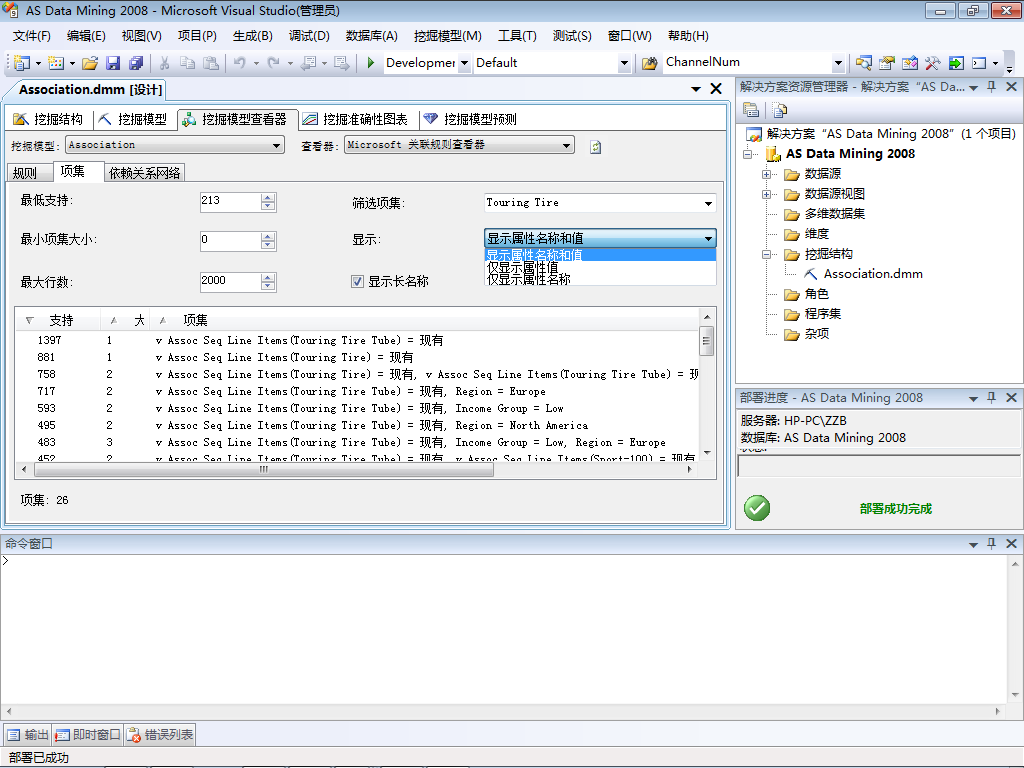Switch to the 挖掘准确性图表 tab
The height and width of the screenshot is (768, 1024).
click(355, 119)
